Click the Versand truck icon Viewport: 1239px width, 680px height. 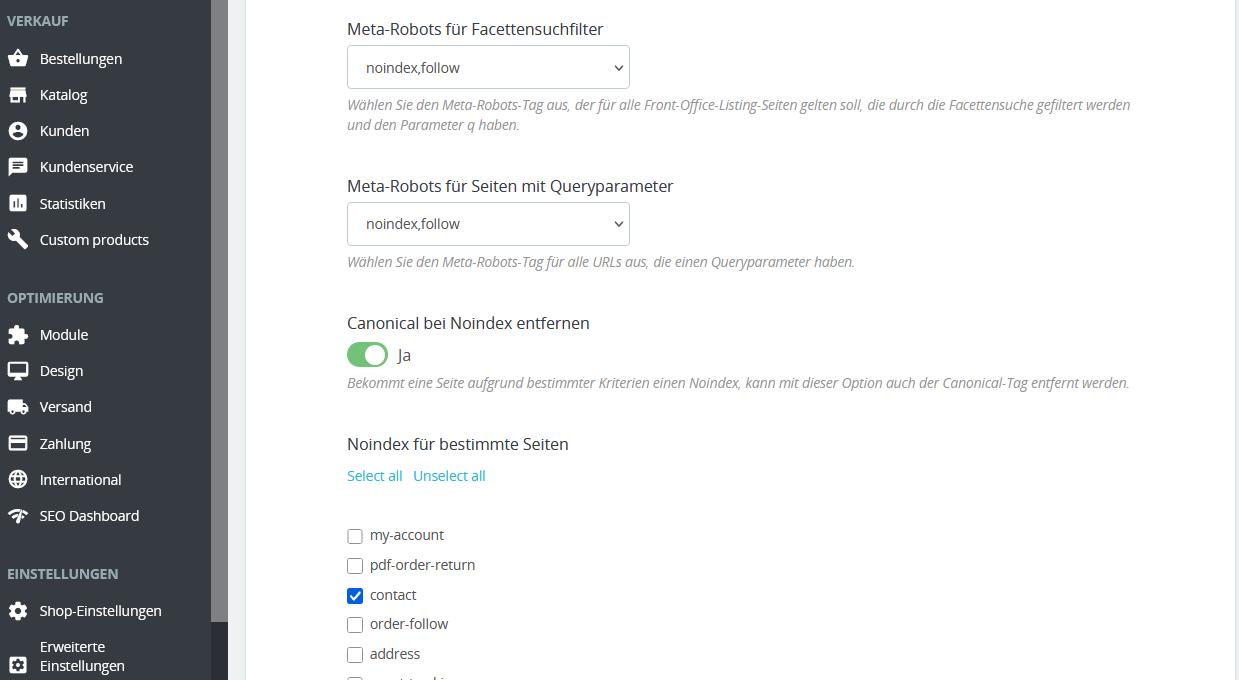tap(17, 407)
